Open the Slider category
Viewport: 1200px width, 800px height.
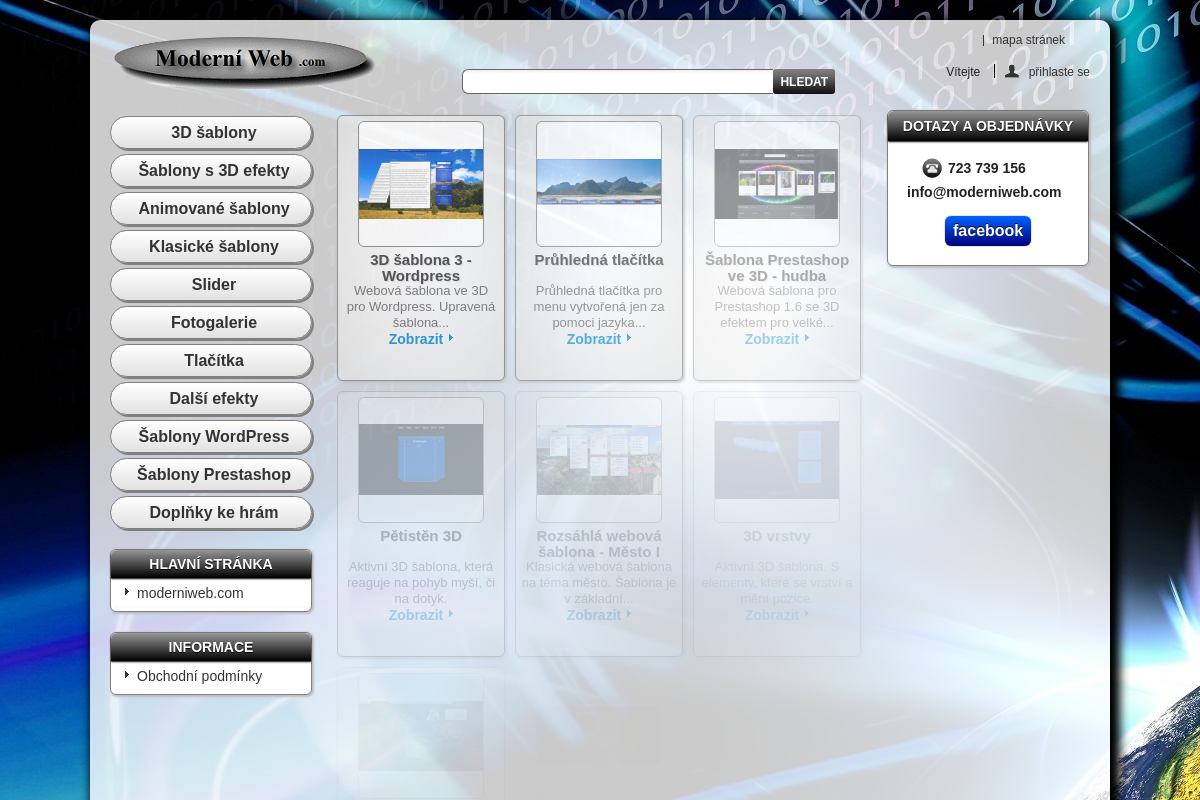click(212, 285)
